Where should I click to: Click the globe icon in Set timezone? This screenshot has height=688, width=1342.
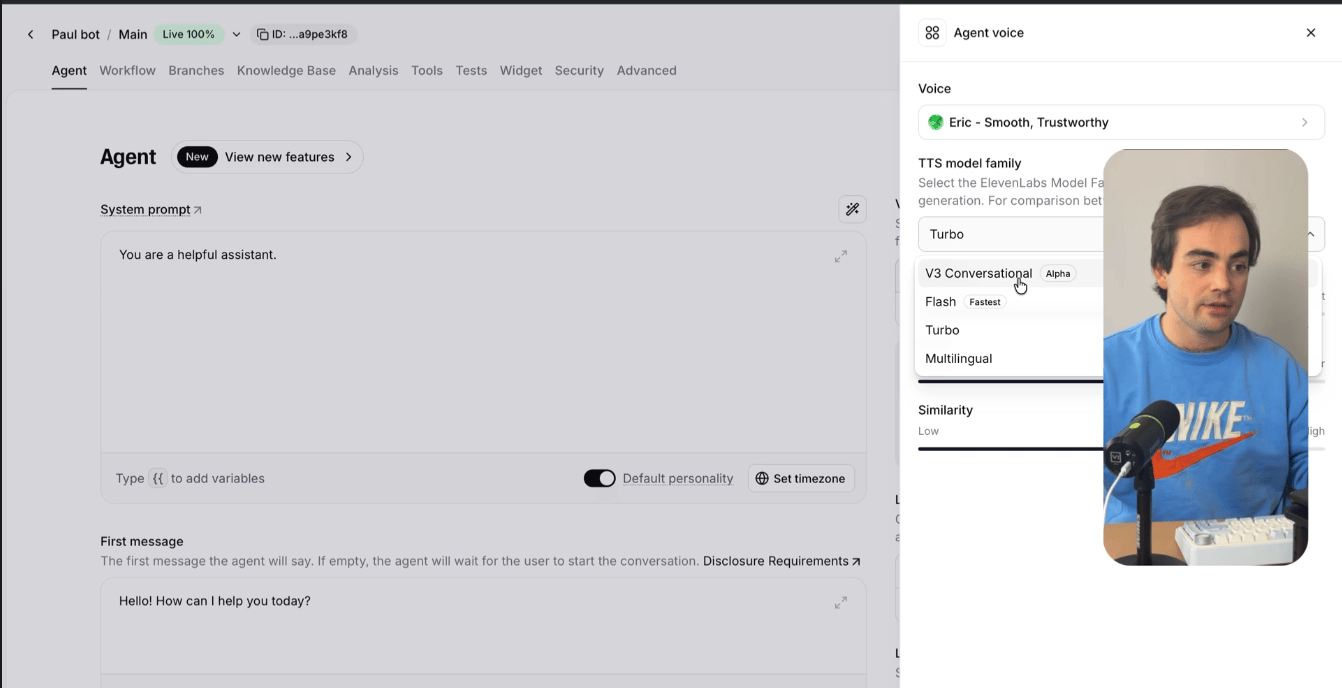point(762,479)
